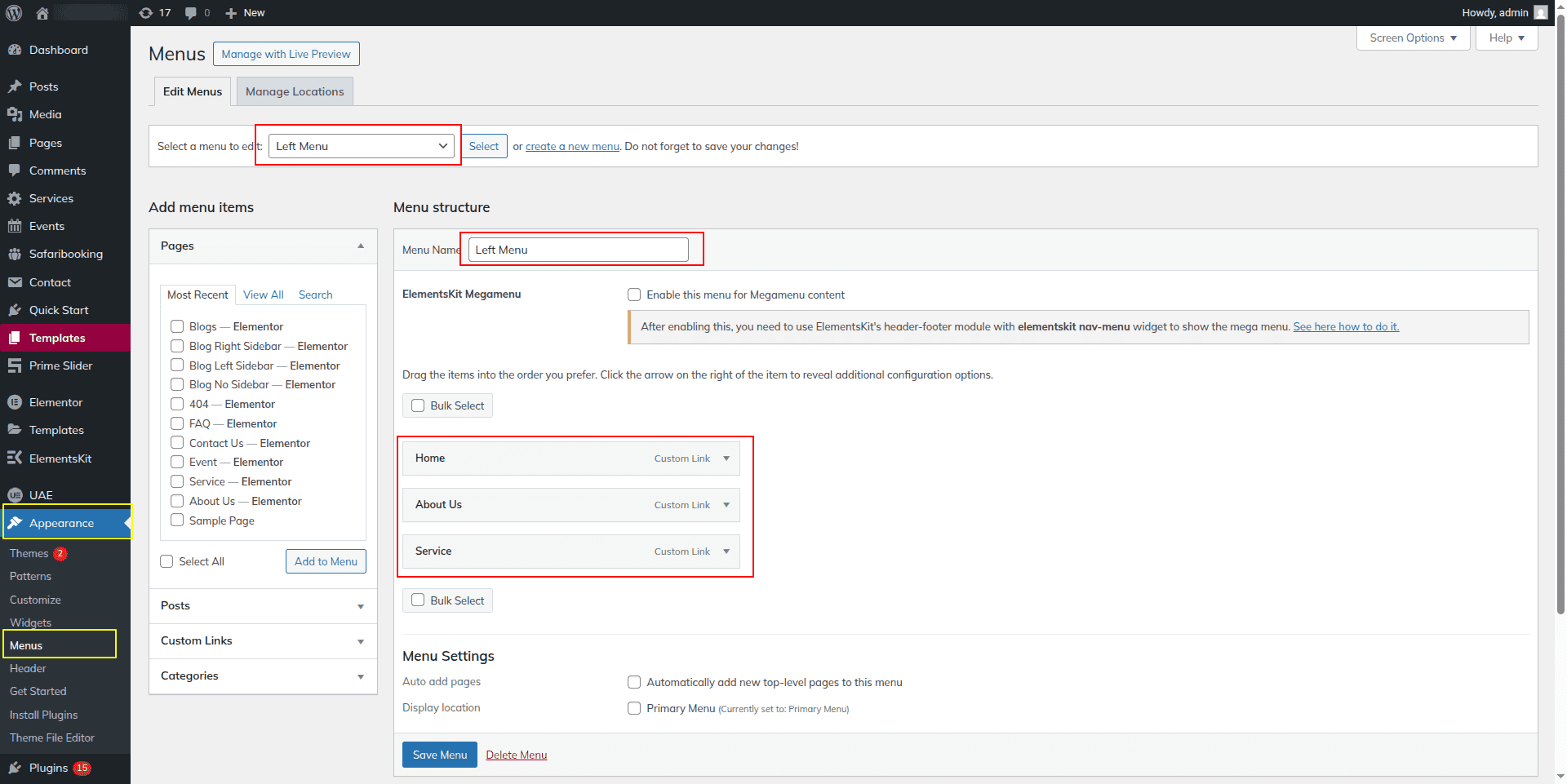Open the comments bubble icon in admin bar
Image resolution: width=1567 pixels, height=784 pixels.
click(x=191, y=13)
